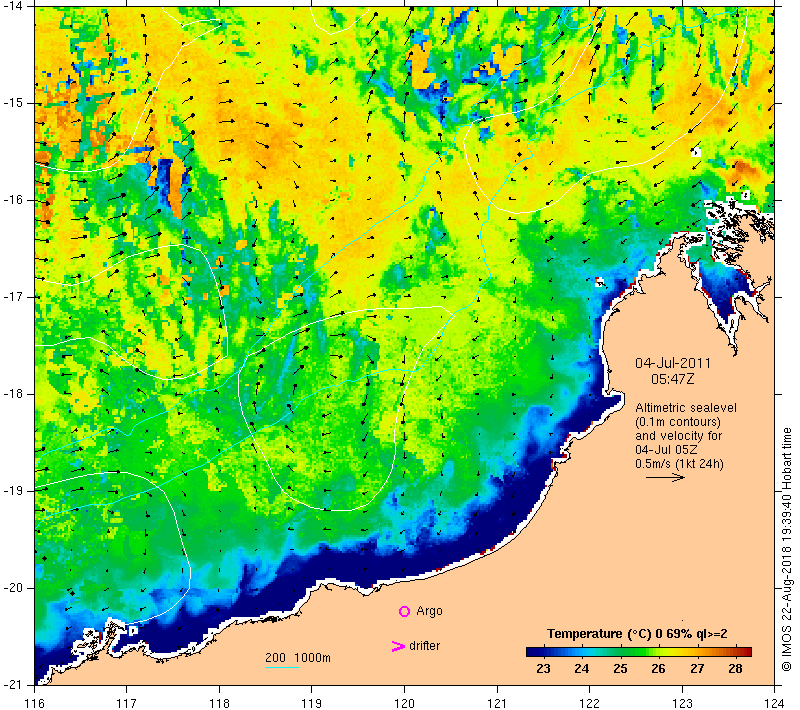
Task: Click the color bar label '25'
Action: coord(620,669)
